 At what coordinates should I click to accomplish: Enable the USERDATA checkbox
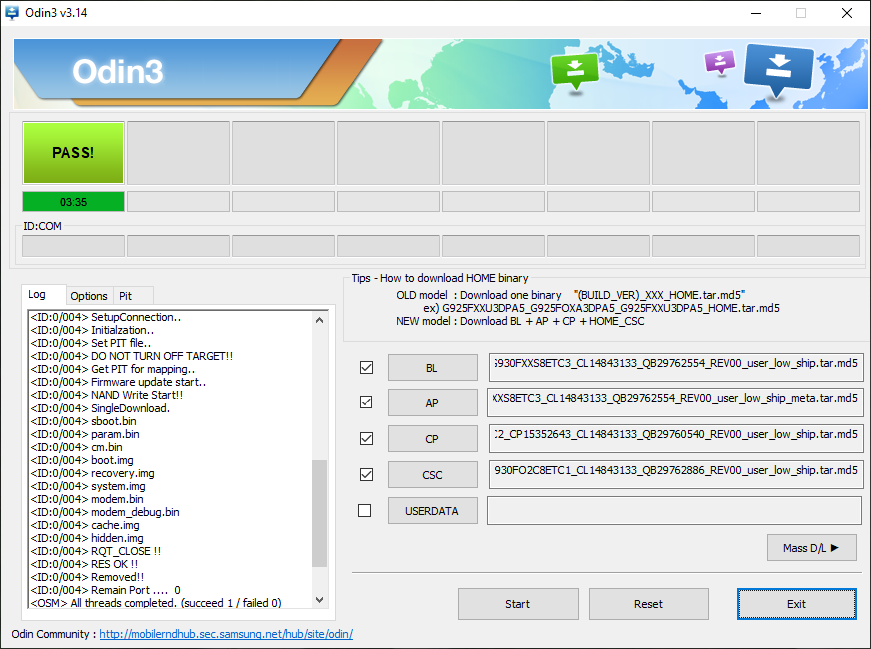pos(365,511)
